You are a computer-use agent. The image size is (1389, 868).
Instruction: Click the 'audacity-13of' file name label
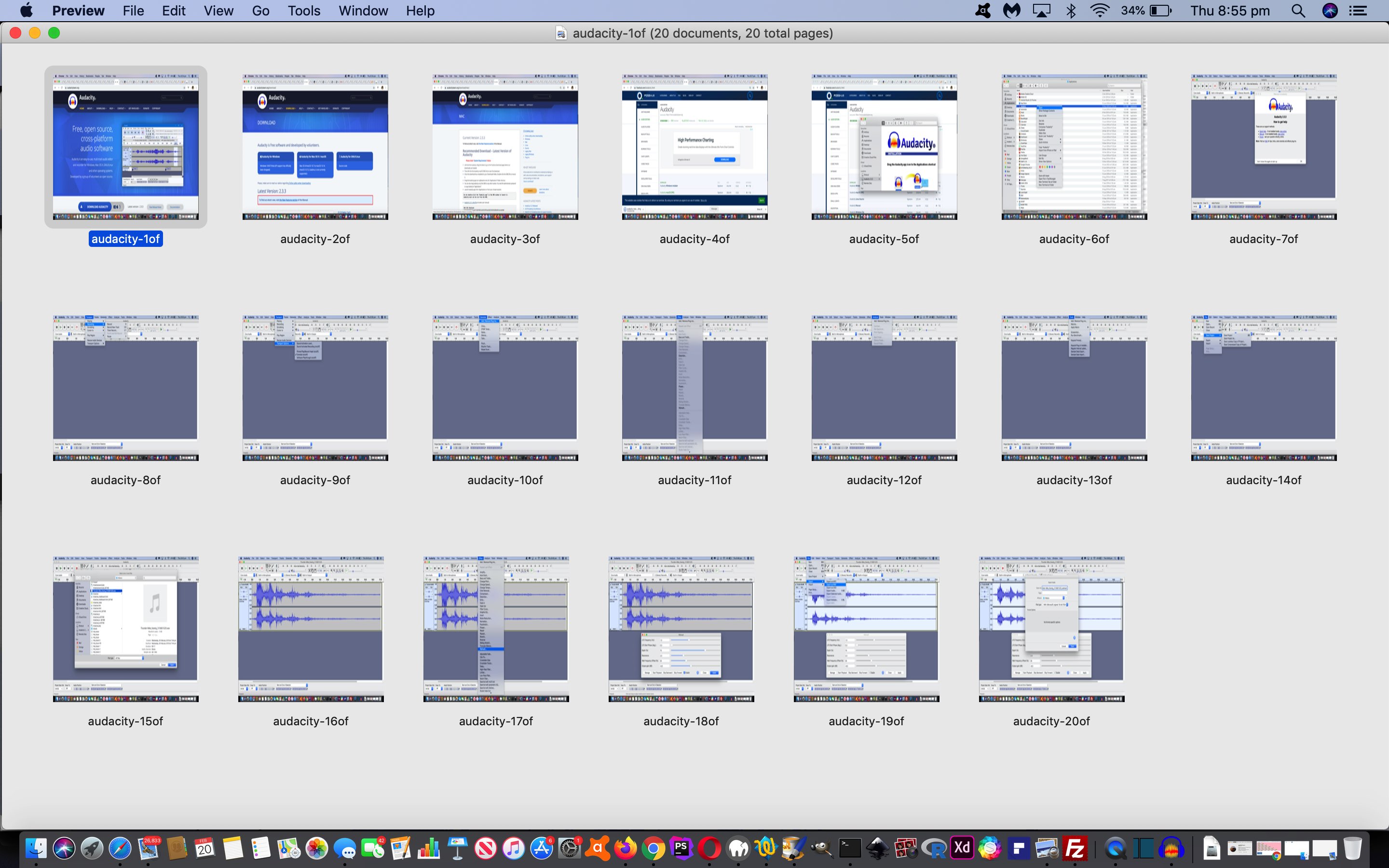click(1074, 480)
